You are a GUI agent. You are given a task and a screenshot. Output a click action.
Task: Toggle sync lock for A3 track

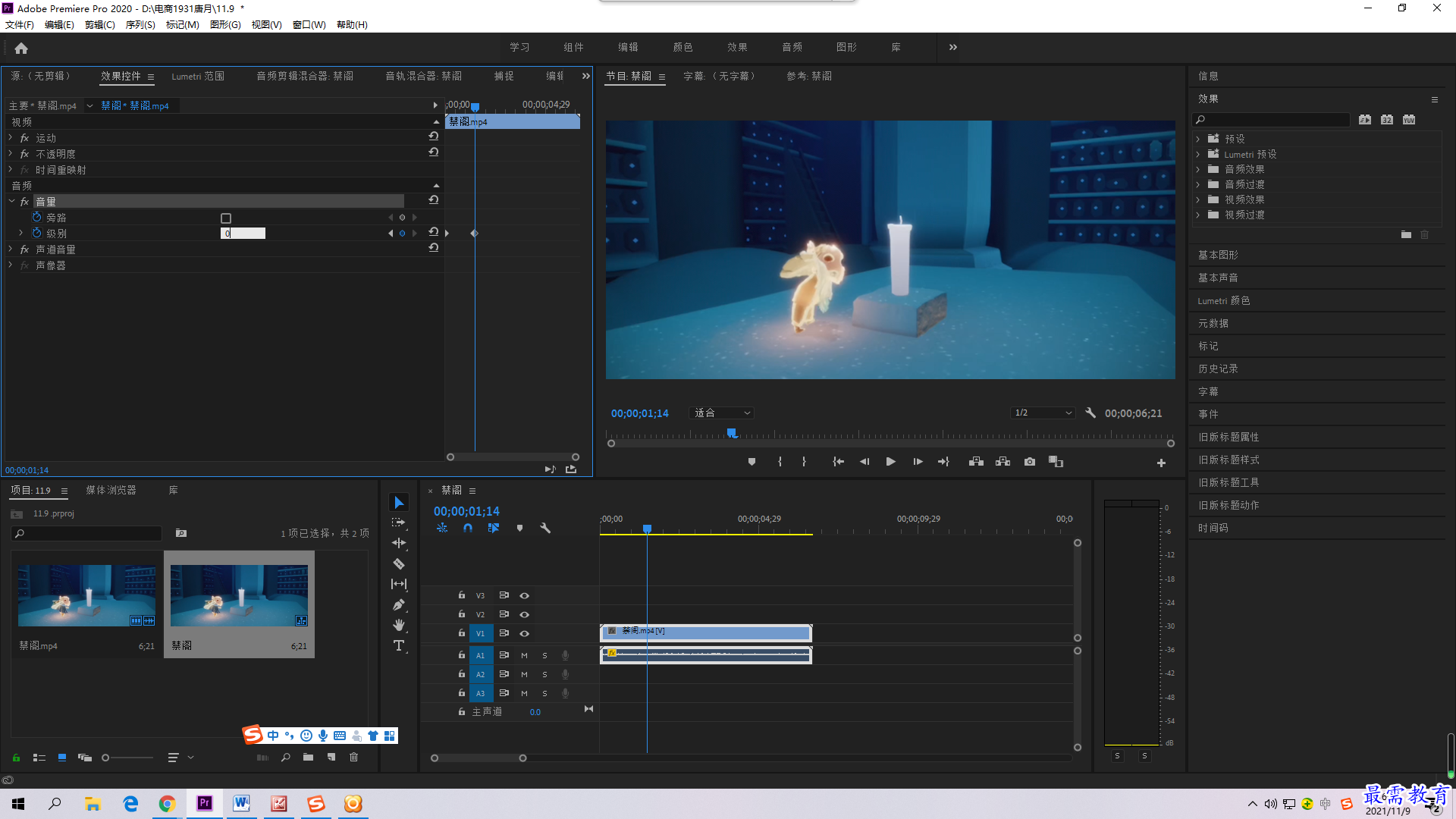(504, 693)
